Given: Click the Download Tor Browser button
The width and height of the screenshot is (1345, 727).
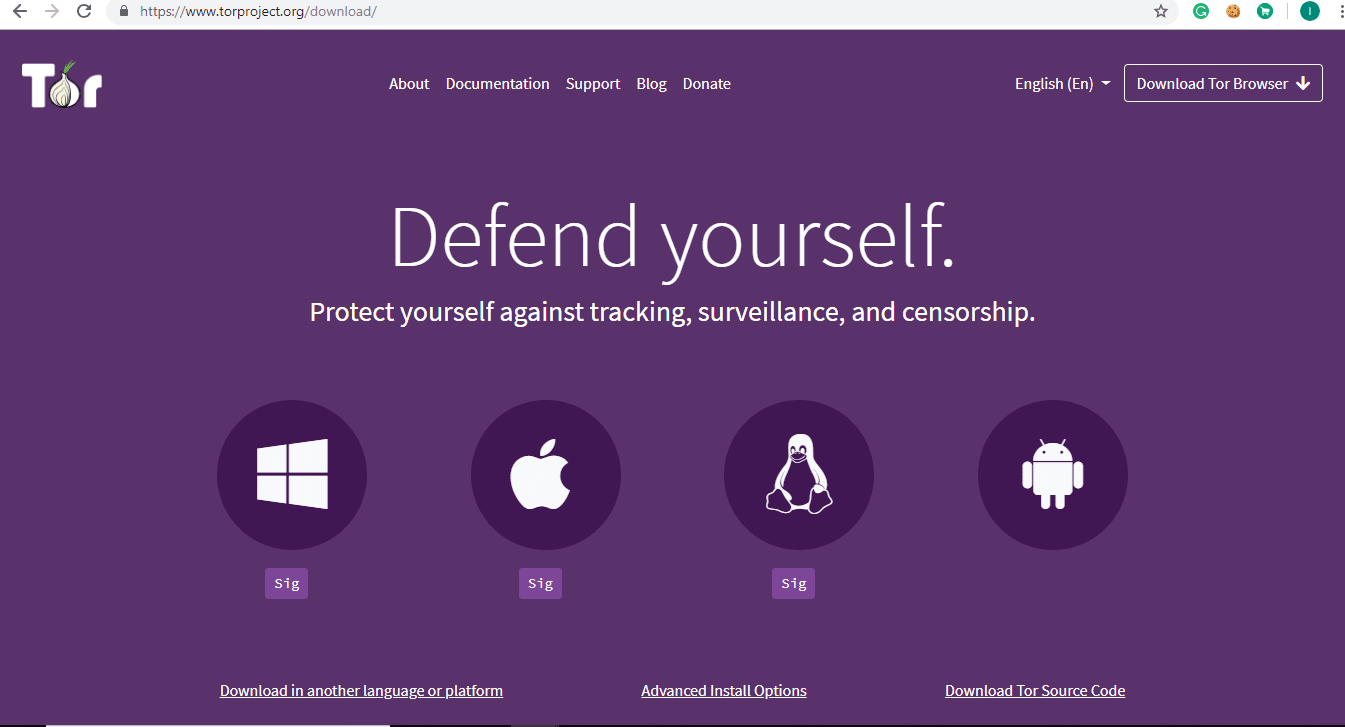Looking at the screenshot, I should [1223, 83].
